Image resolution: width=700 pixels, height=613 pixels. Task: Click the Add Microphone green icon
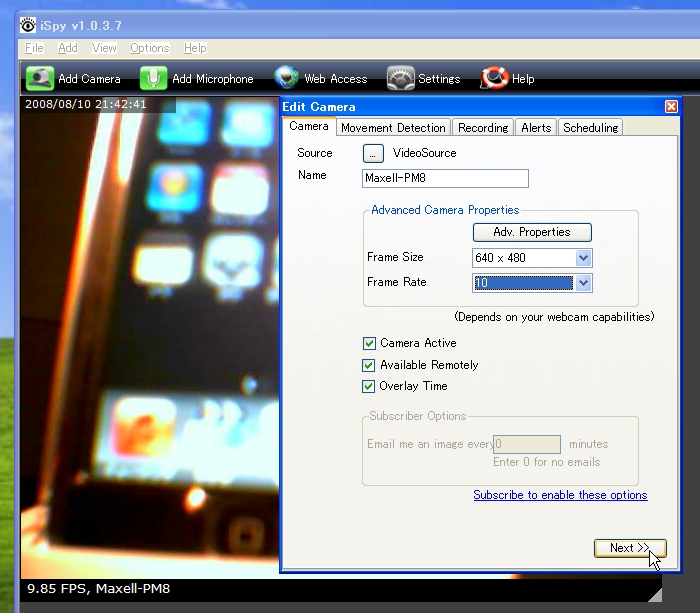click(x=154, y=79)
